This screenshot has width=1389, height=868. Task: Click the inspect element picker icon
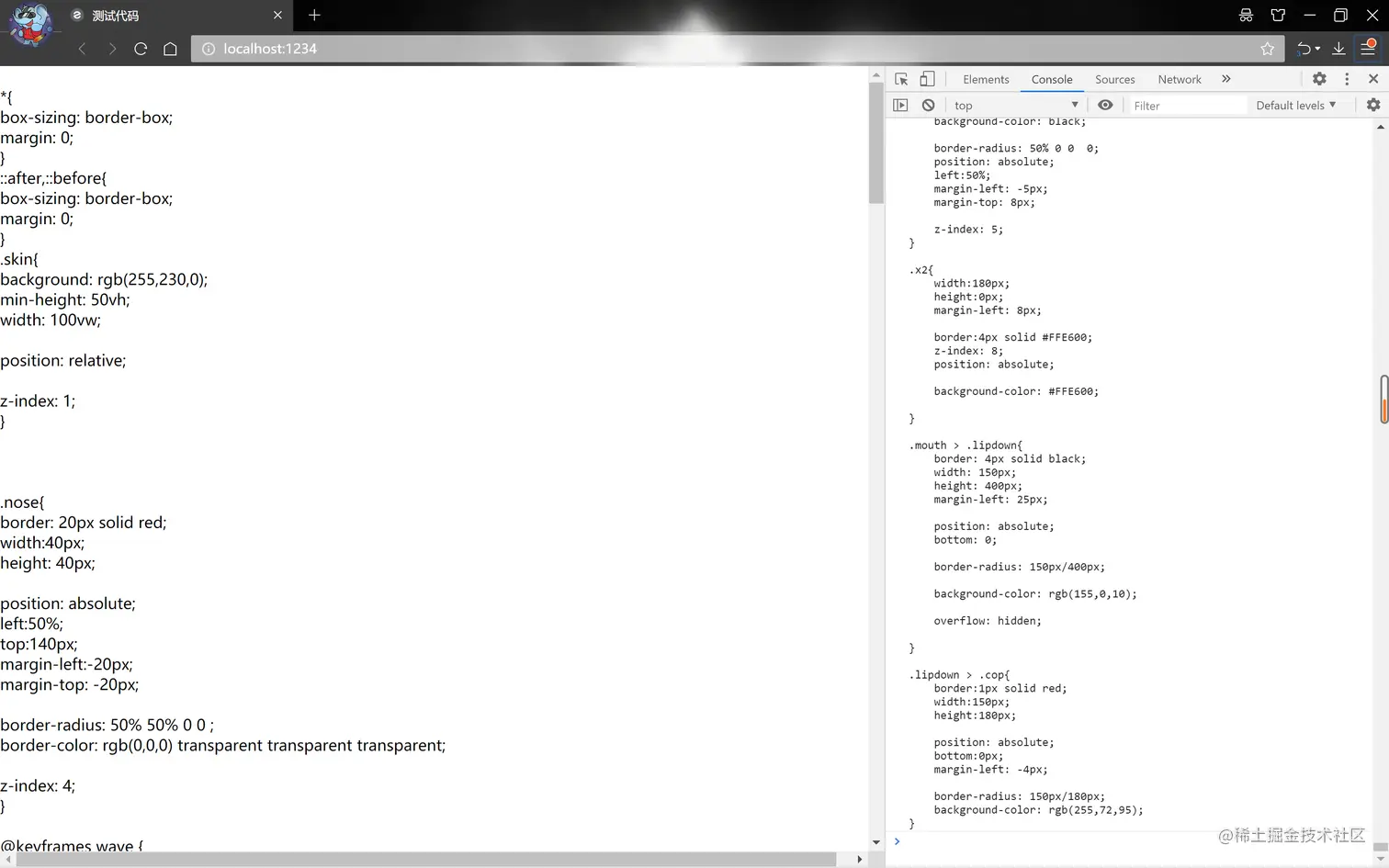coord(901,79)
